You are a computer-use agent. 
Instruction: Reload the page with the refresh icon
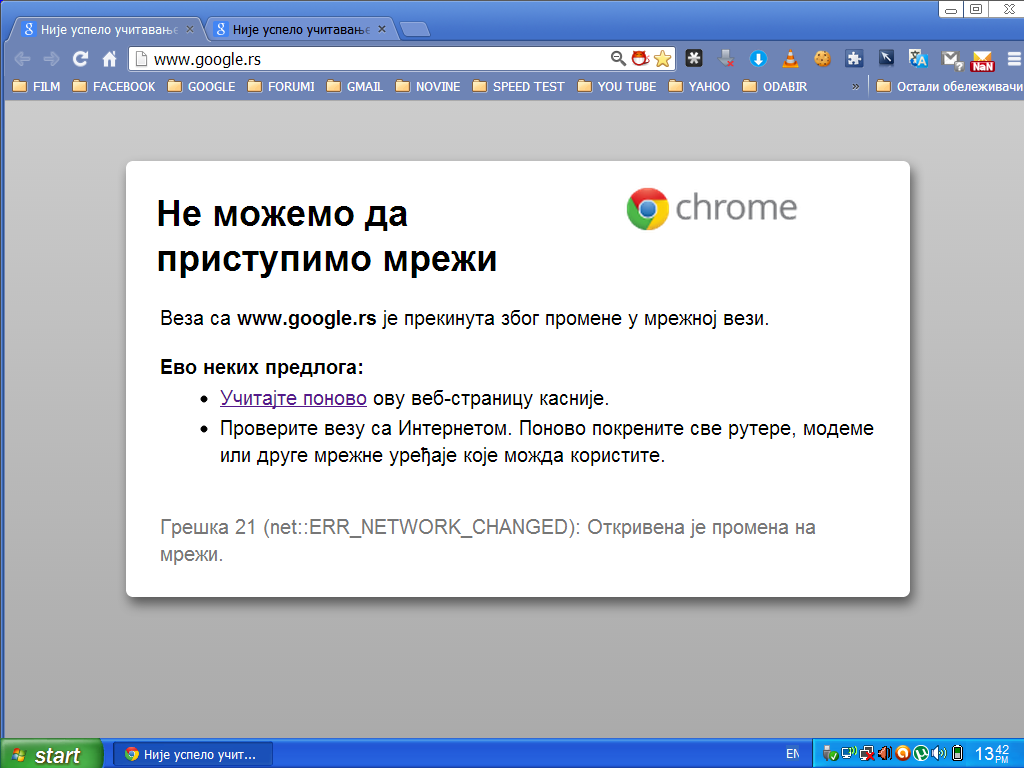click(x=80, y=59)
